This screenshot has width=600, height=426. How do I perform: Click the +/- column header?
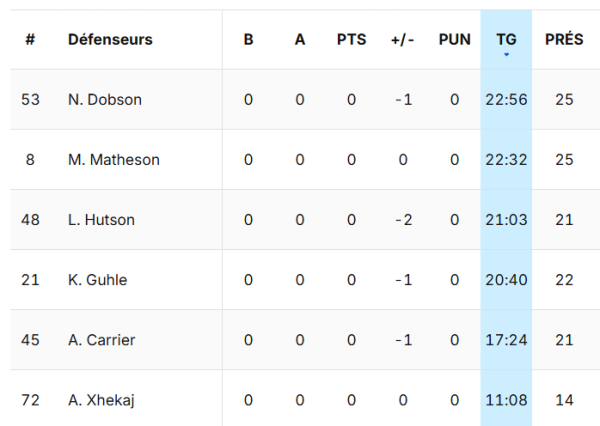tap(402, 40)
